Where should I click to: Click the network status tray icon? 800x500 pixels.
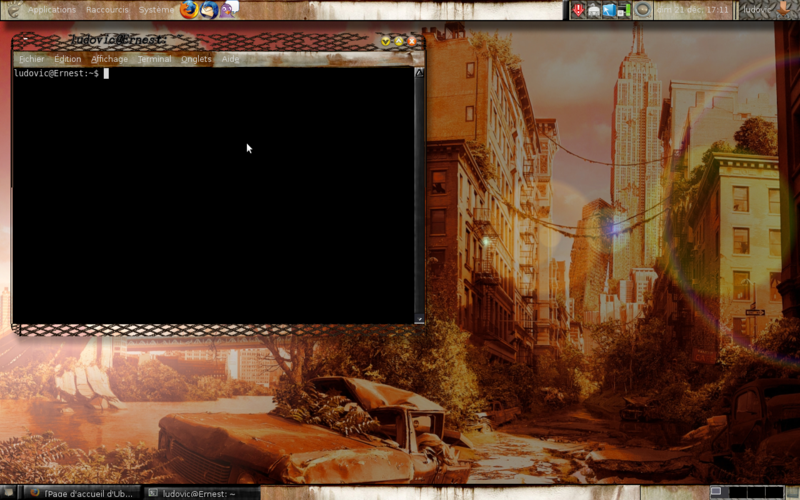(624, 10)
